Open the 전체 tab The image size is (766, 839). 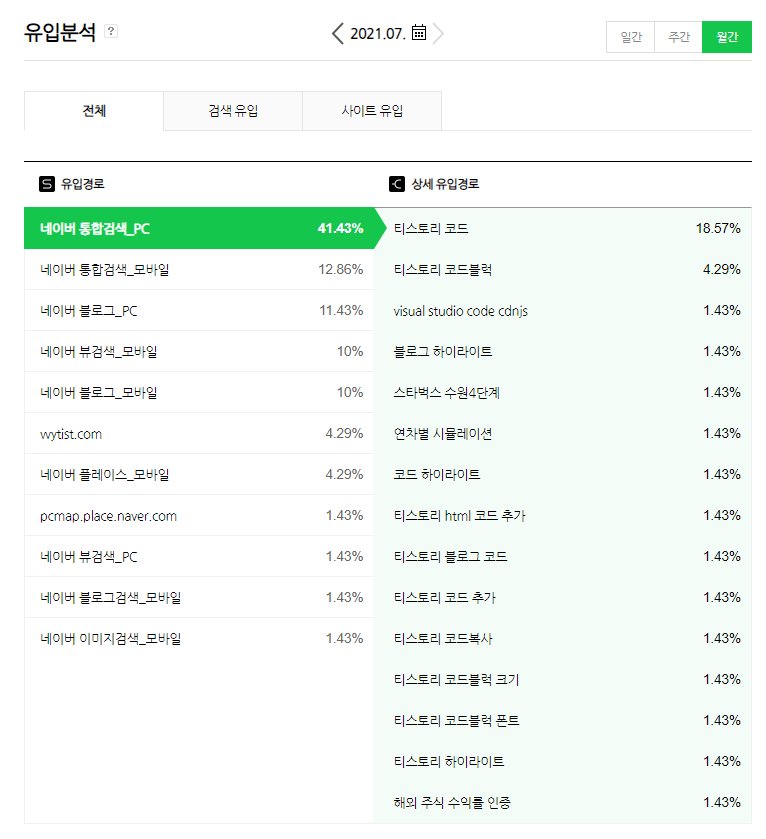(x=94, y=111)
